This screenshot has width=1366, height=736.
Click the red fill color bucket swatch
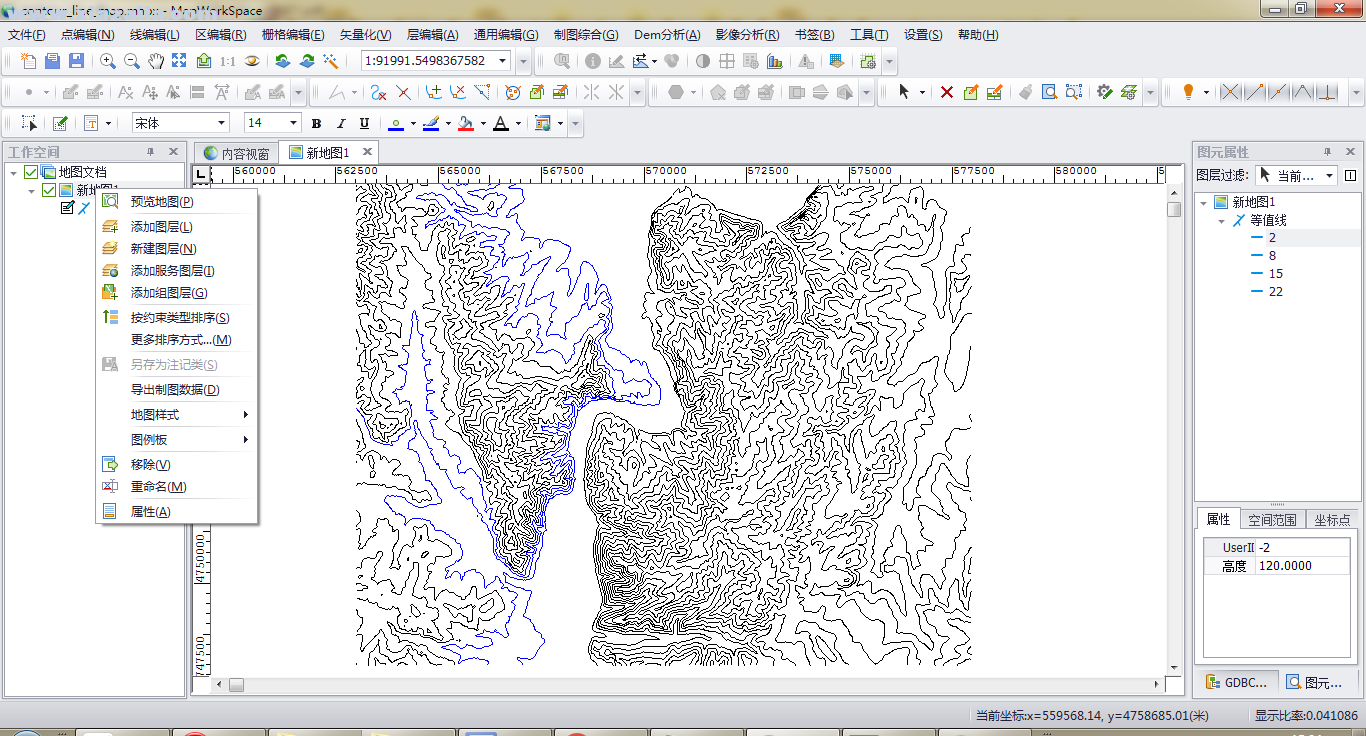click(x=465, y=124)
